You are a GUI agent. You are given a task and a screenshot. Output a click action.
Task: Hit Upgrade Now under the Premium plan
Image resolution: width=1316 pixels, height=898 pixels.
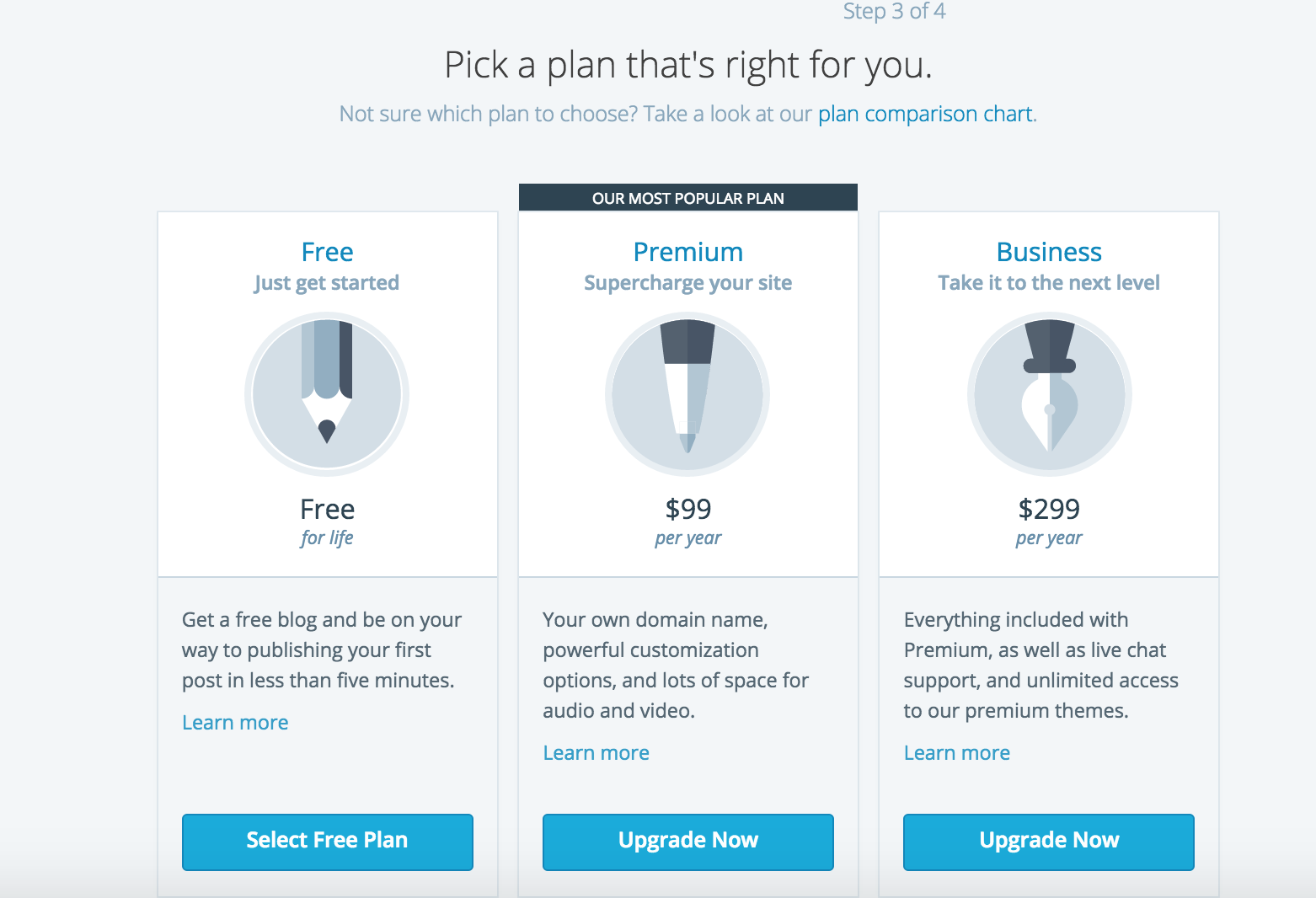687,841
